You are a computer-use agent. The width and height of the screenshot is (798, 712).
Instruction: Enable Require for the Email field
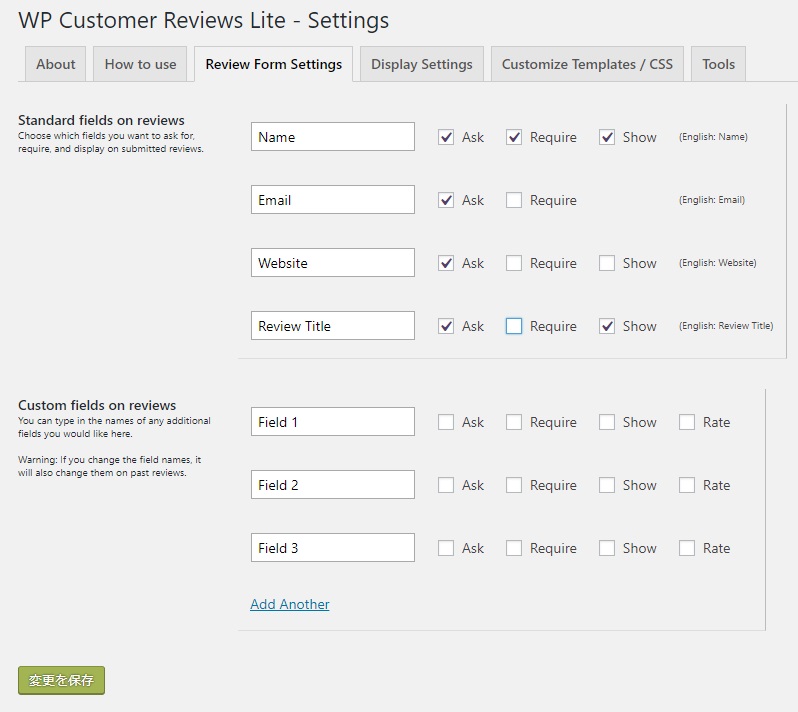click(x=514, y=200)
